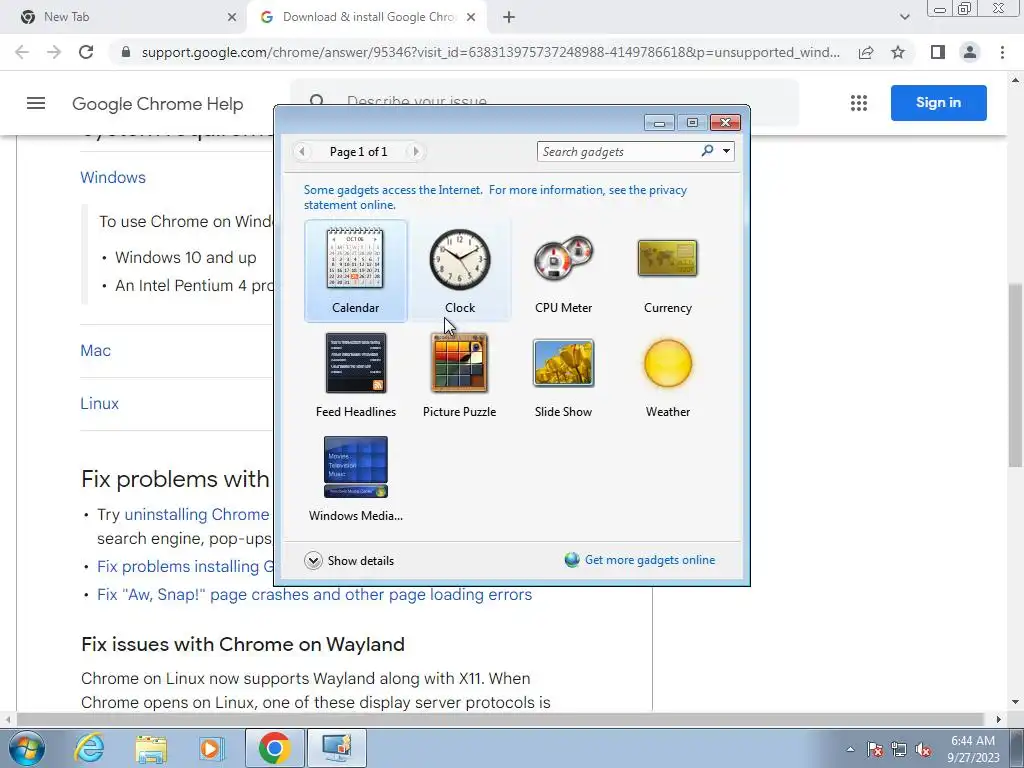The height and width of the screenshot is (768, 1024).
Task: Focus the Search gadgets field
Action: click(618, 152)
